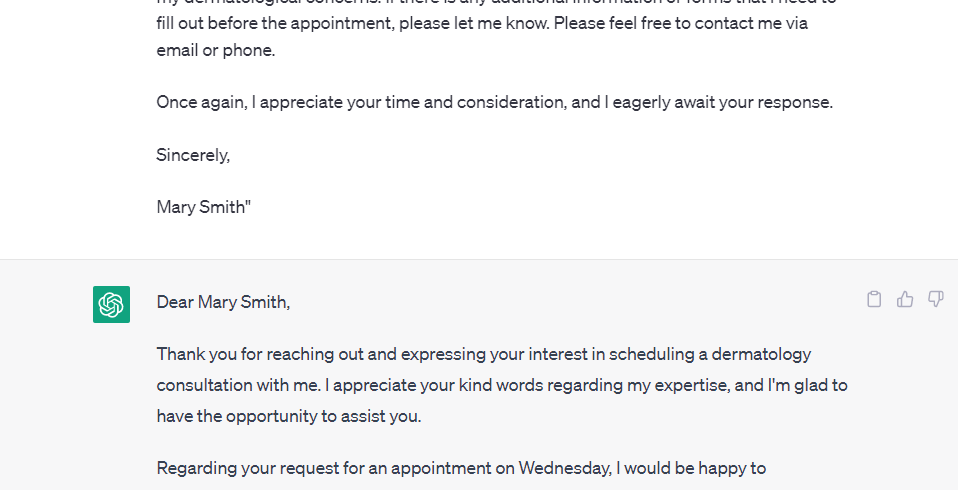Click the 'Mary Smith"' signature text
This screenshot has height=490, width=958.
coord(203,207)
